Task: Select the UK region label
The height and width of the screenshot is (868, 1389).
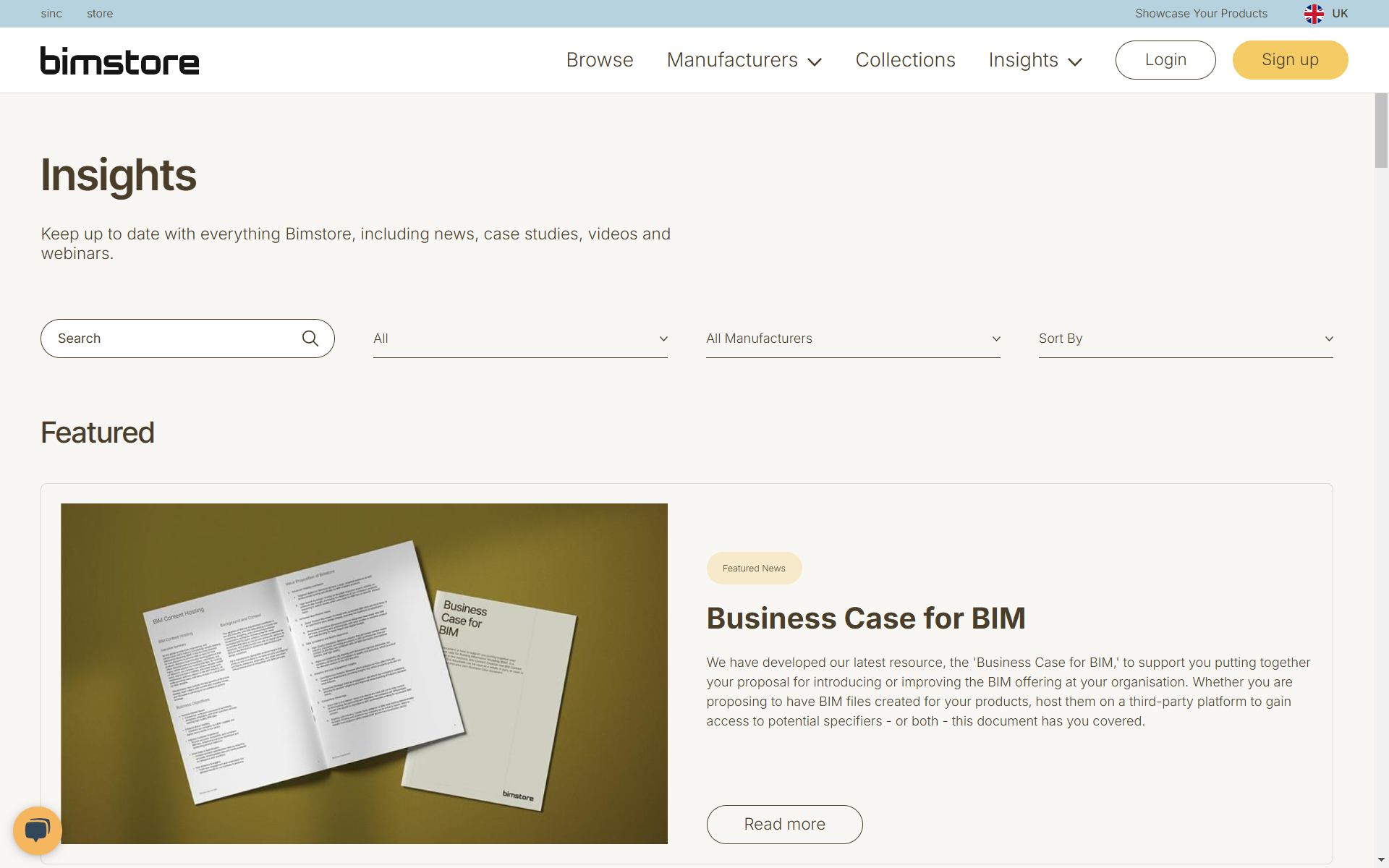Action: click(1340, 14)
